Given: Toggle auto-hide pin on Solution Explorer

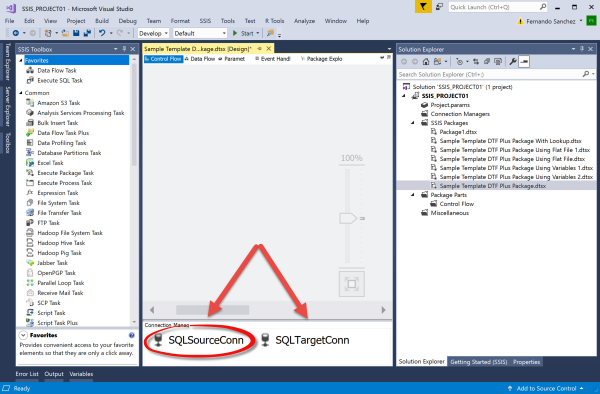Looking at the screenshot, I should coord(582,49).
